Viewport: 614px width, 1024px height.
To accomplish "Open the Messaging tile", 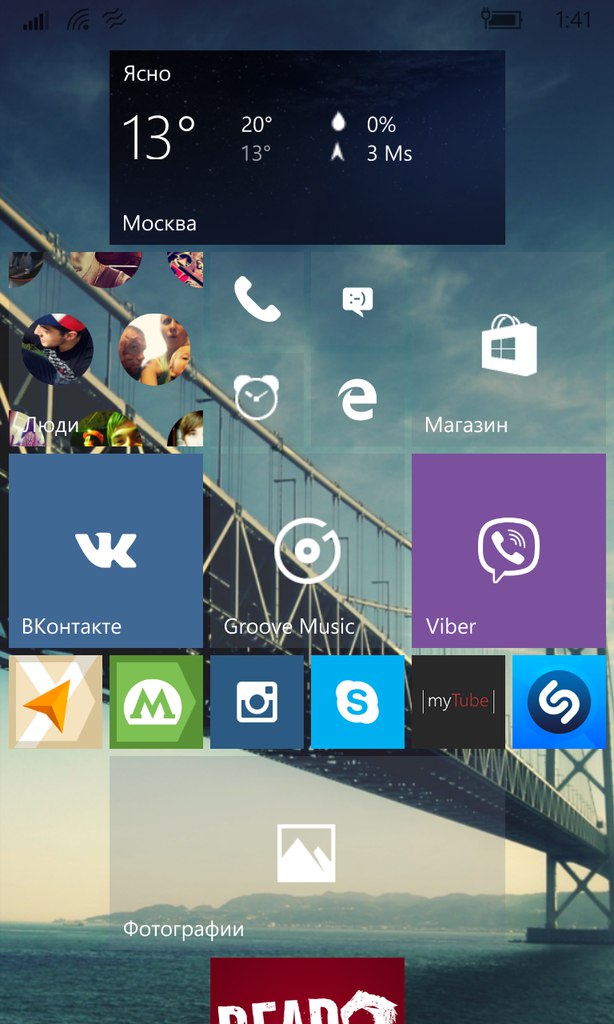I will point(357,299).
